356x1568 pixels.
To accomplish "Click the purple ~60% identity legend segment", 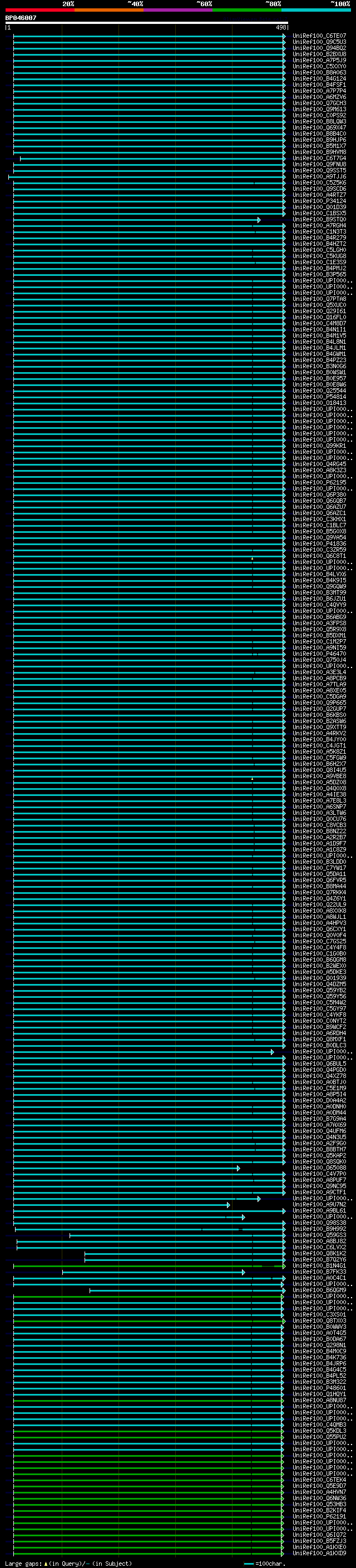I will coord(179,10).
